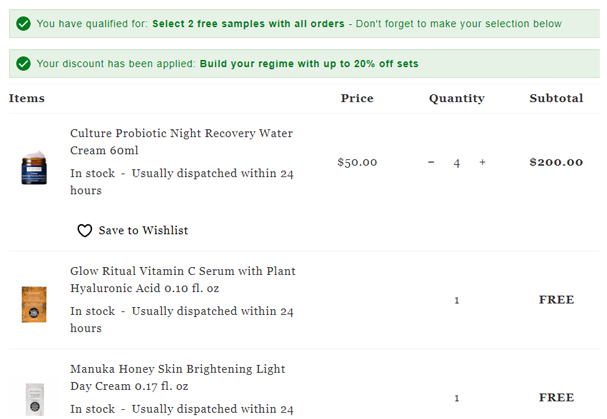Click the FREE label for the Vitamin C Serum
This screenshot has height=419, width=607.
[x=556, y=299]
